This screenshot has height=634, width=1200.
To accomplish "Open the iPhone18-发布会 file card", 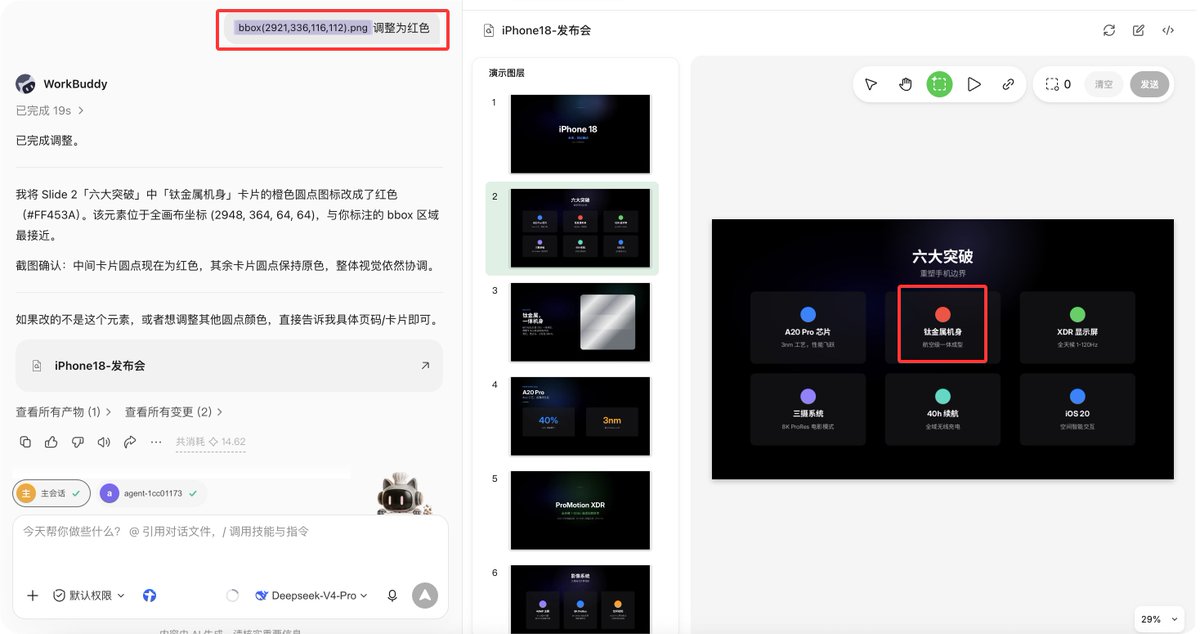I will (x=229, y=366).
